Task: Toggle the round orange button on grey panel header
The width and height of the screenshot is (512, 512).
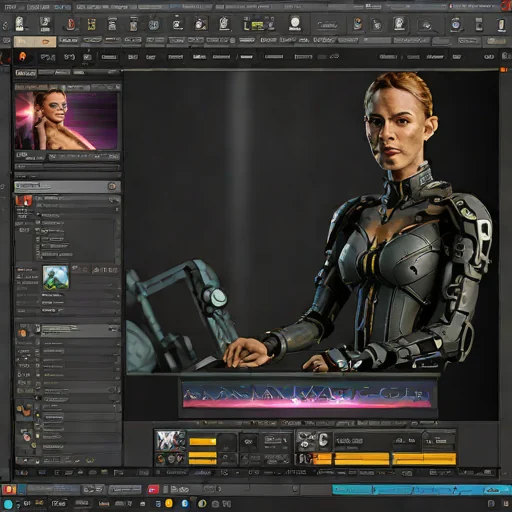Action: click(112, 186)
